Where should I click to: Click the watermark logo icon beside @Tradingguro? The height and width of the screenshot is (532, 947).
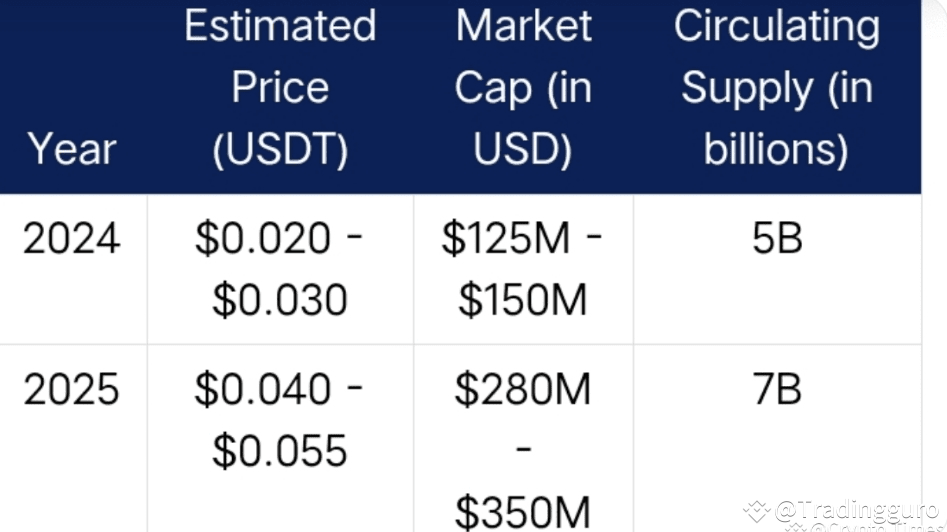click(756, 511)
